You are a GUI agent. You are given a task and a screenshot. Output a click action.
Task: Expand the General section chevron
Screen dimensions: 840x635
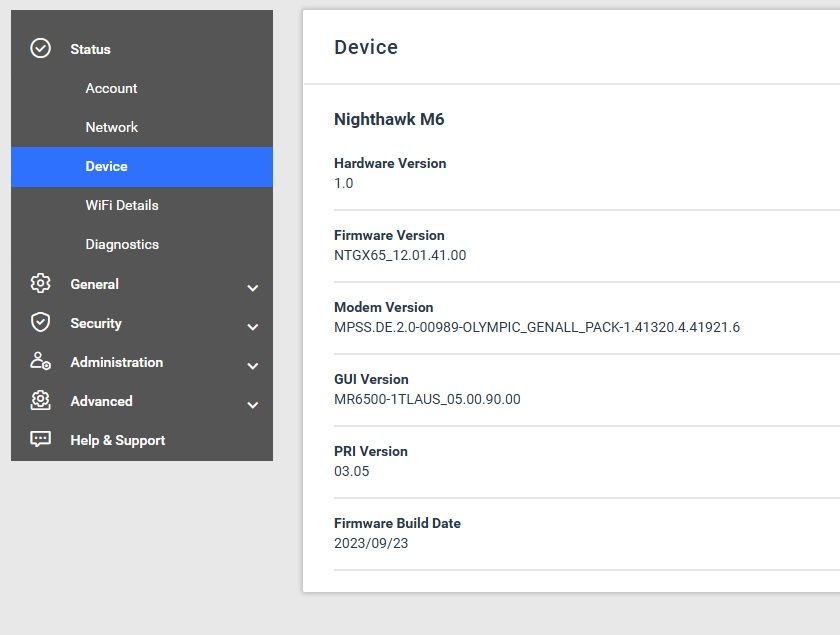click(253, 288)
